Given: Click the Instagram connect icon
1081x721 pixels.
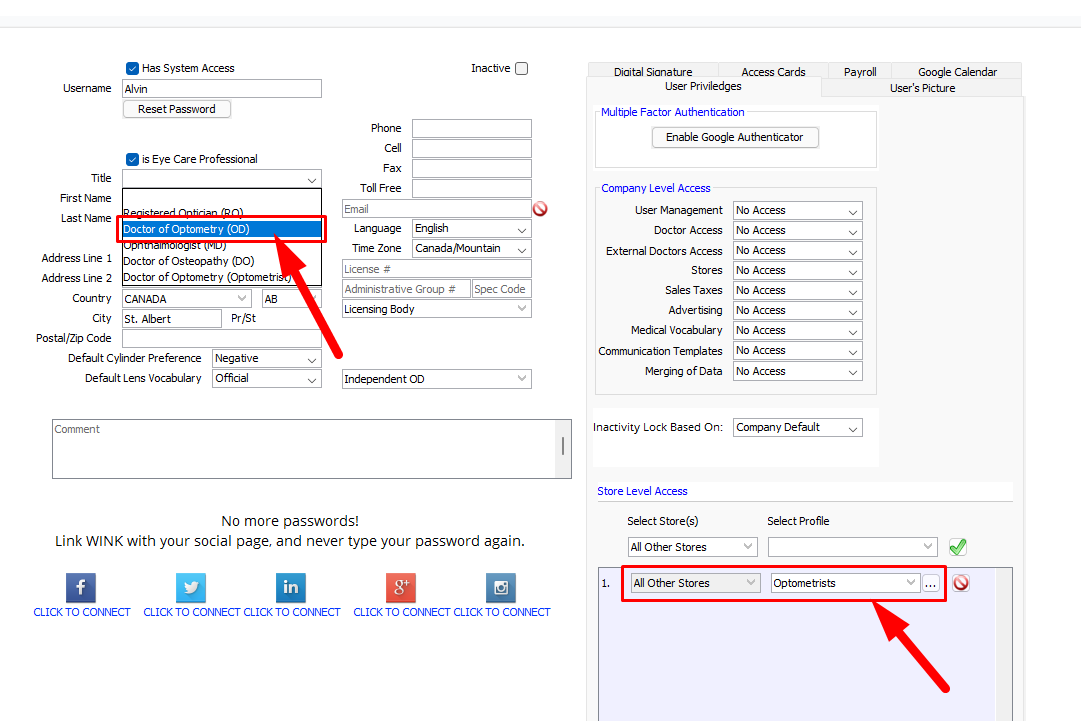Looking at the screenshot, I should click(500, 588).
